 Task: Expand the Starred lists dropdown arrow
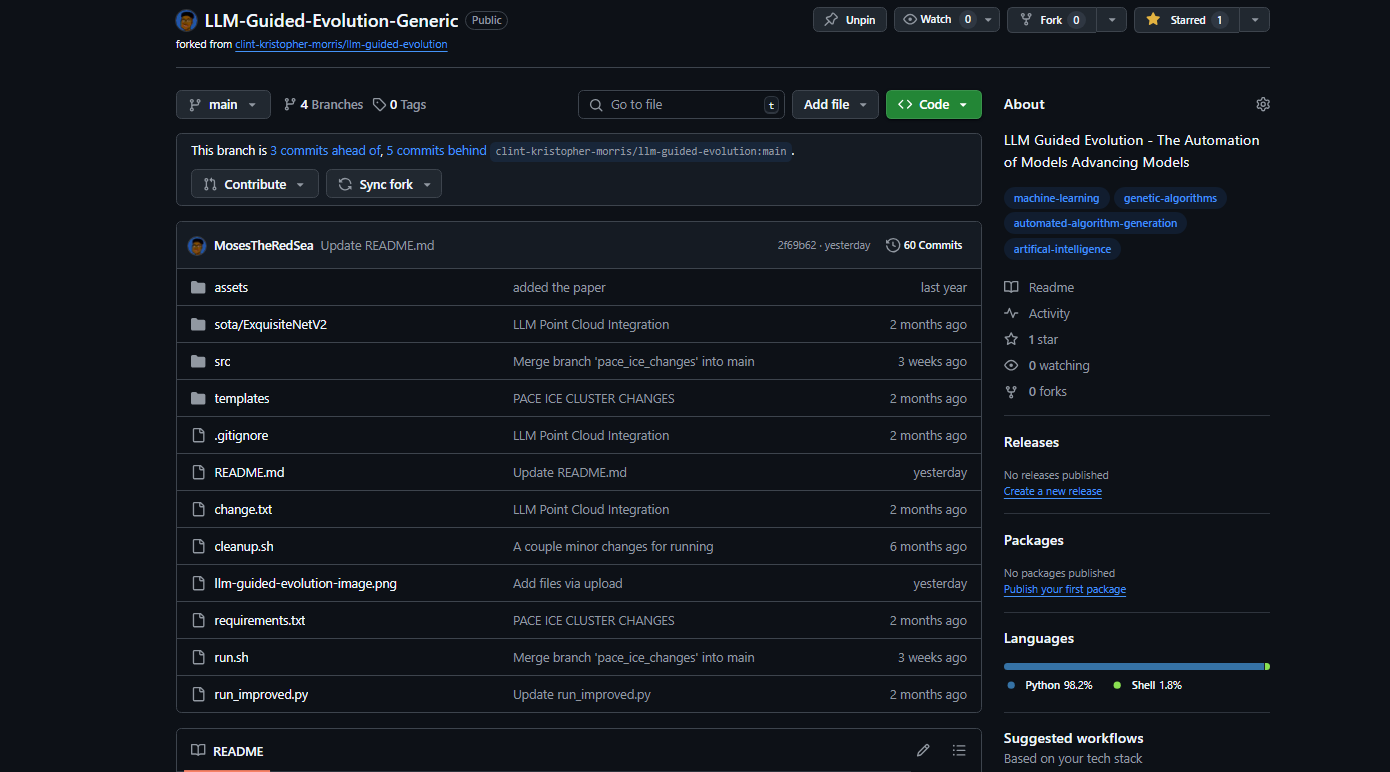[x=1255, y=20]
